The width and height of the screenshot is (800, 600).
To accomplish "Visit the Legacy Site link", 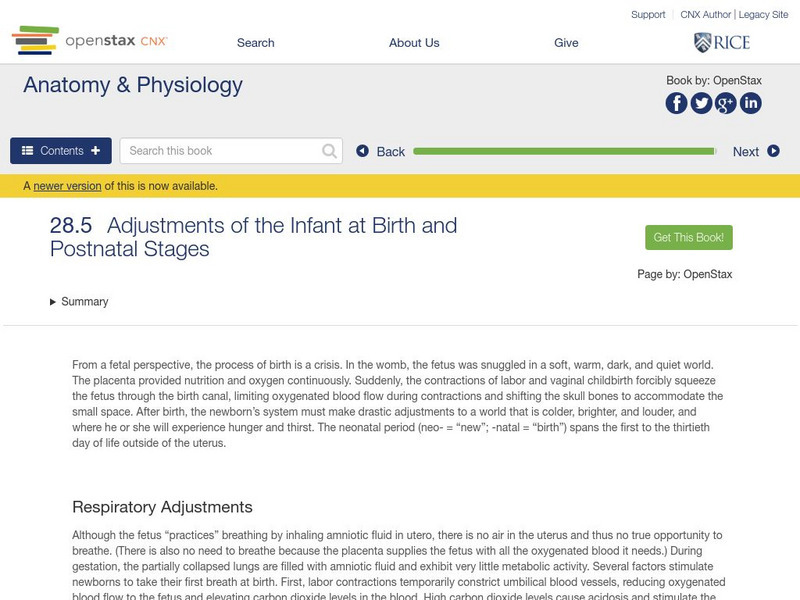I will point(763,15).
